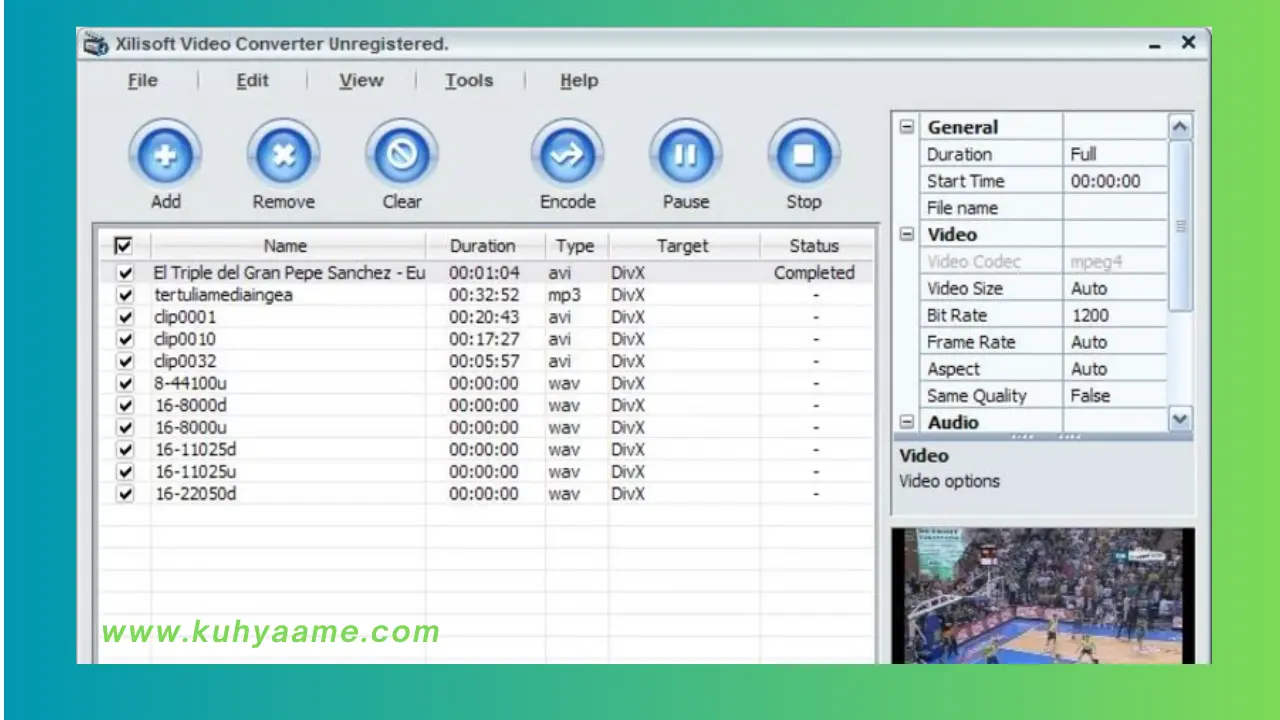Start conversion with the Encode icon
This screenshot has height=720, width=1280.
point(567,155)
